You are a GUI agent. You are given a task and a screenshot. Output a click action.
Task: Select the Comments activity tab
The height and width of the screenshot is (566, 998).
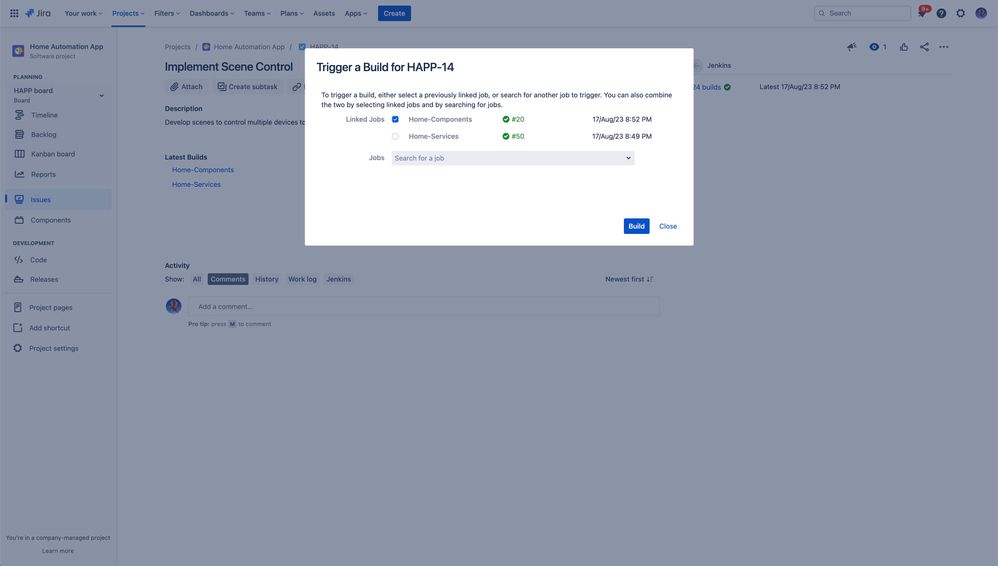click(228, 279)
